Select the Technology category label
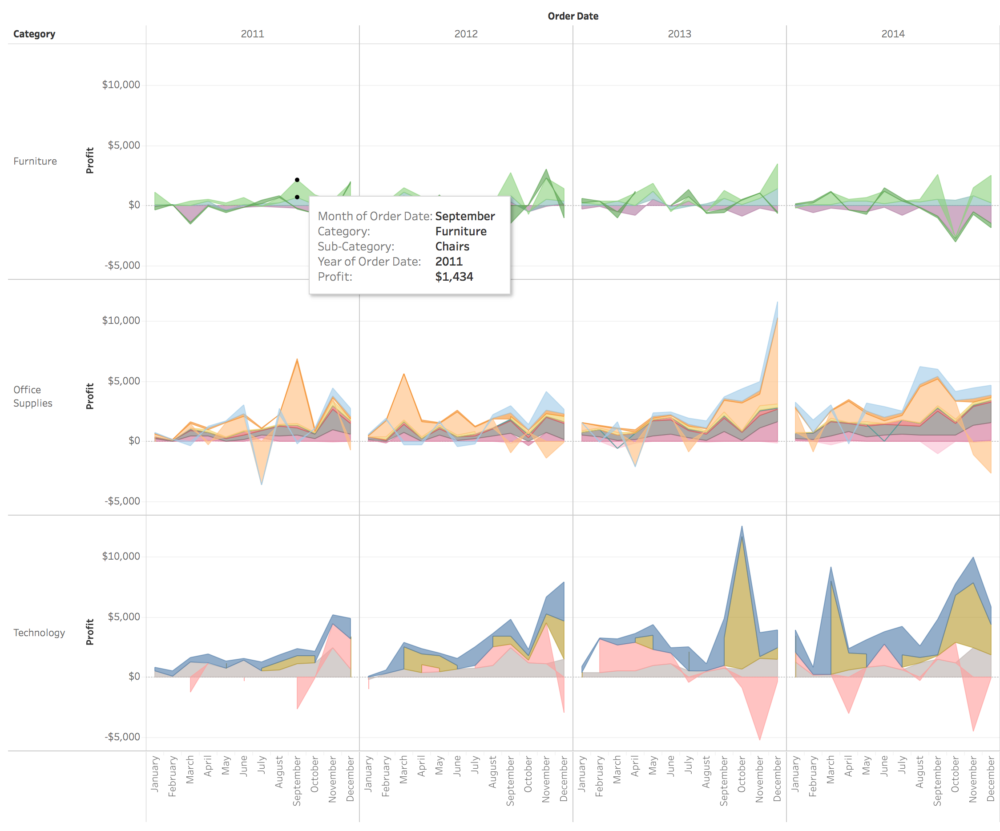 click(x=39, y=632)
